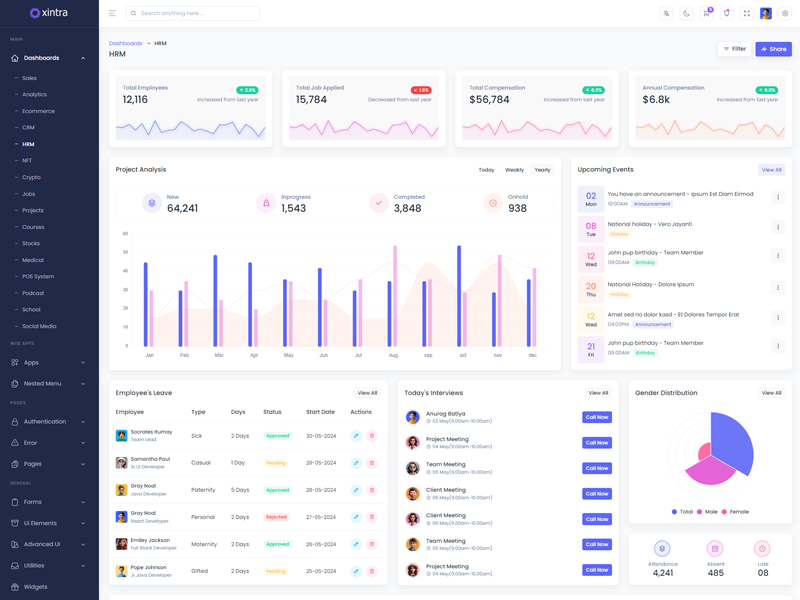Toggle dark mode with moon icon
Image resolution: width=800 pixels, height=600 pixels.
(686, 14)
